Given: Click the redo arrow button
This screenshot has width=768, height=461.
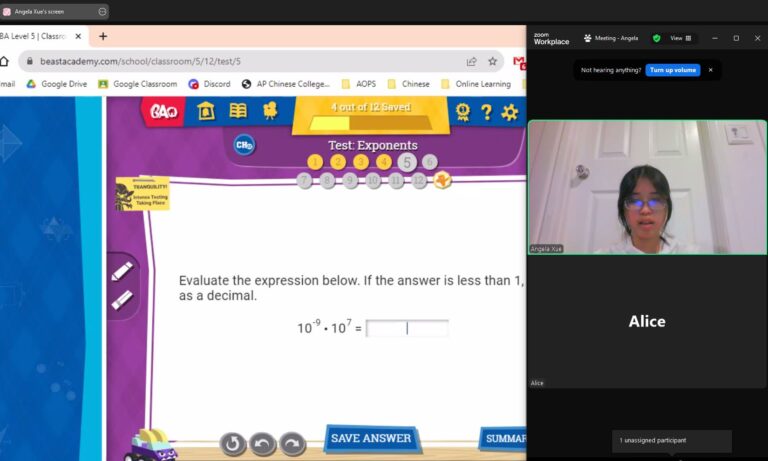Looking at the screenshot, I should [292, 444].
